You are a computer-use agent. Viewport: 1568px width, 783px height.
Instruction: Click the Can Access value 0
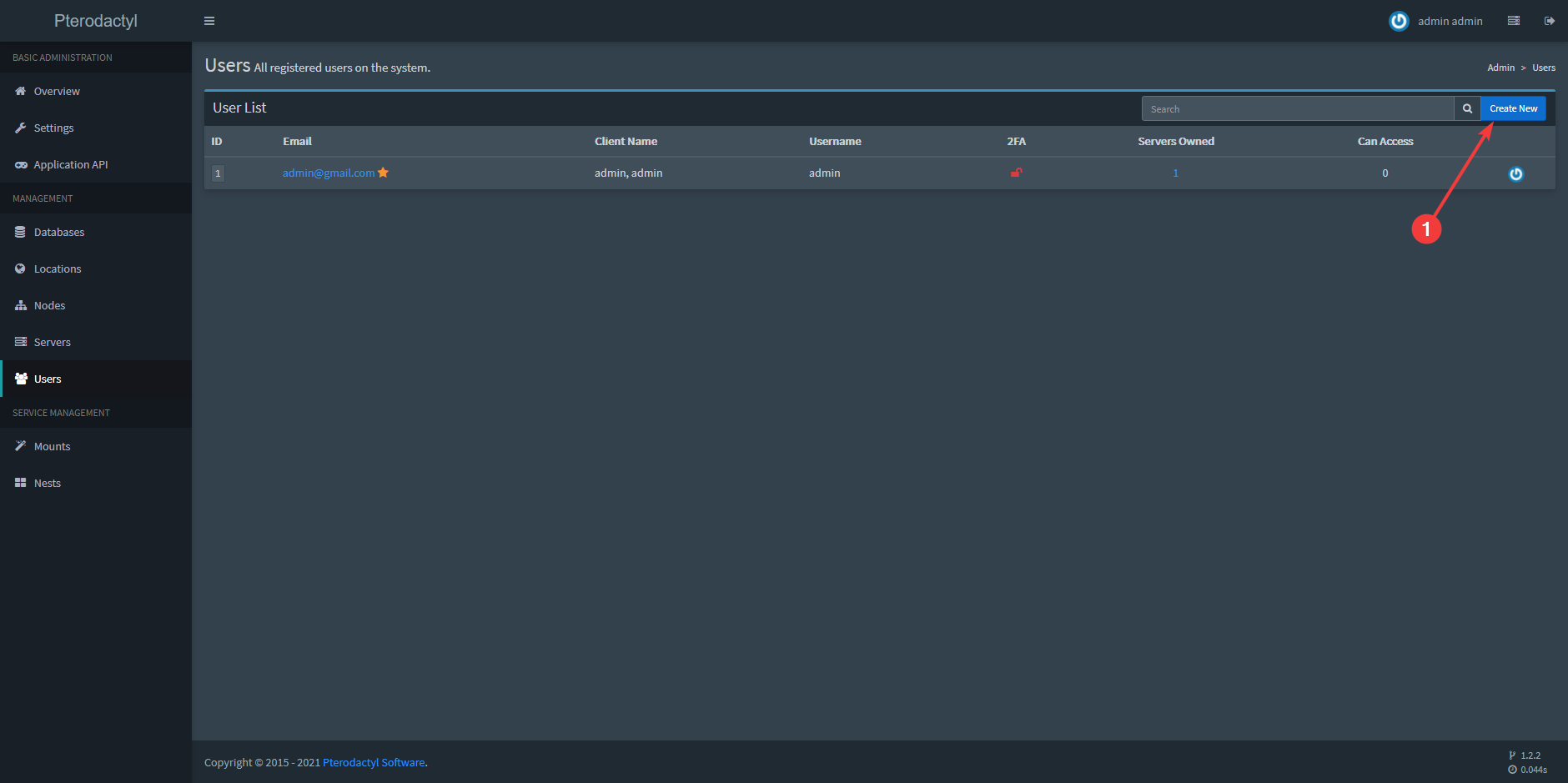pos(1385,173)
